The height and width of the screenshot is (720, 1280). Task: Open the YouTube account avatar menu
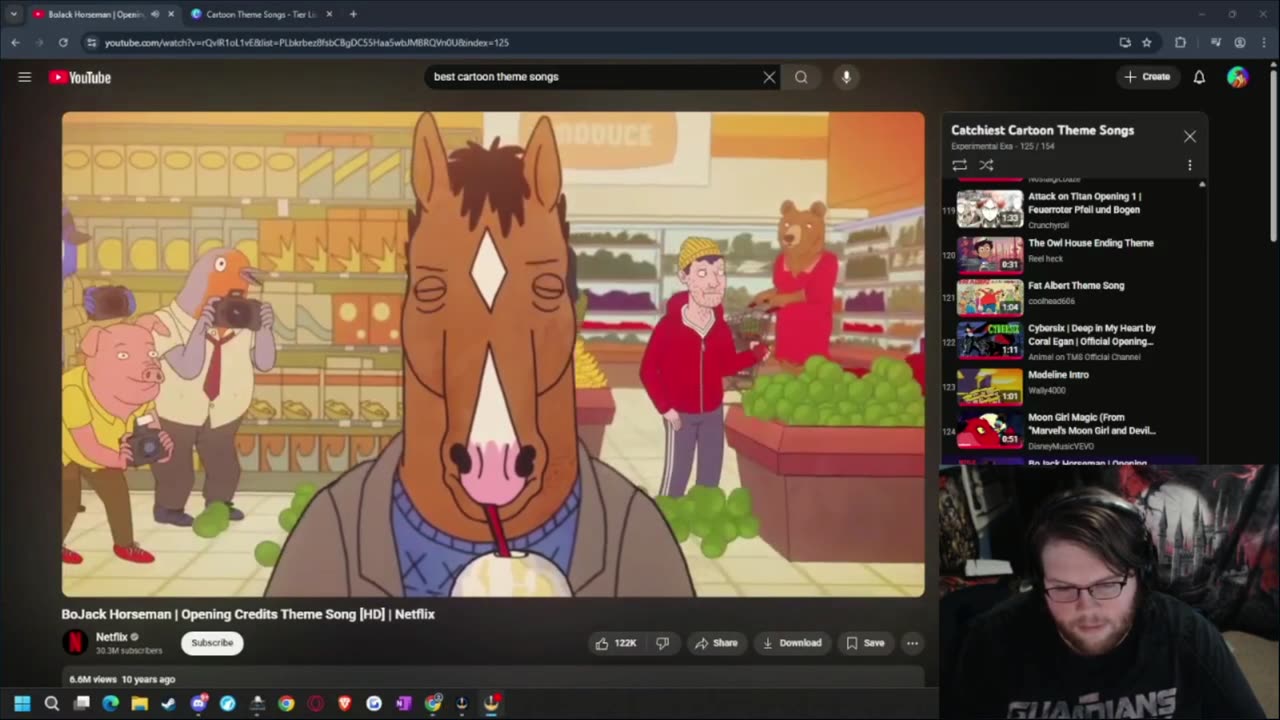click(1238, 77)
